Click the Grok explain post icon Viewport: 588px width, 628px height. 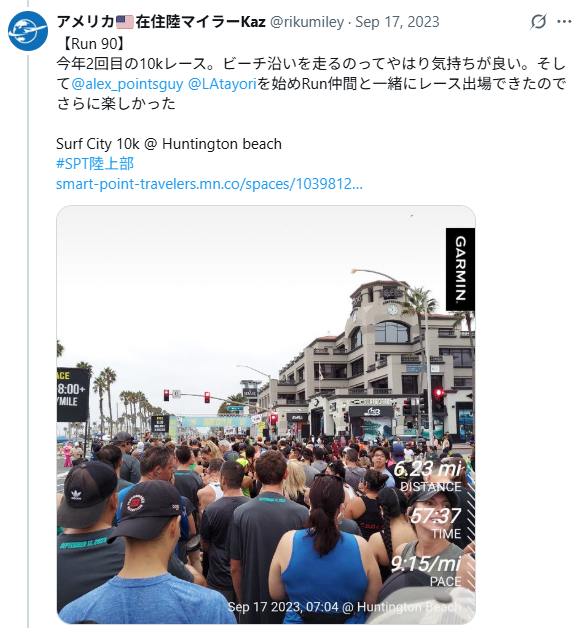(538, 22)
